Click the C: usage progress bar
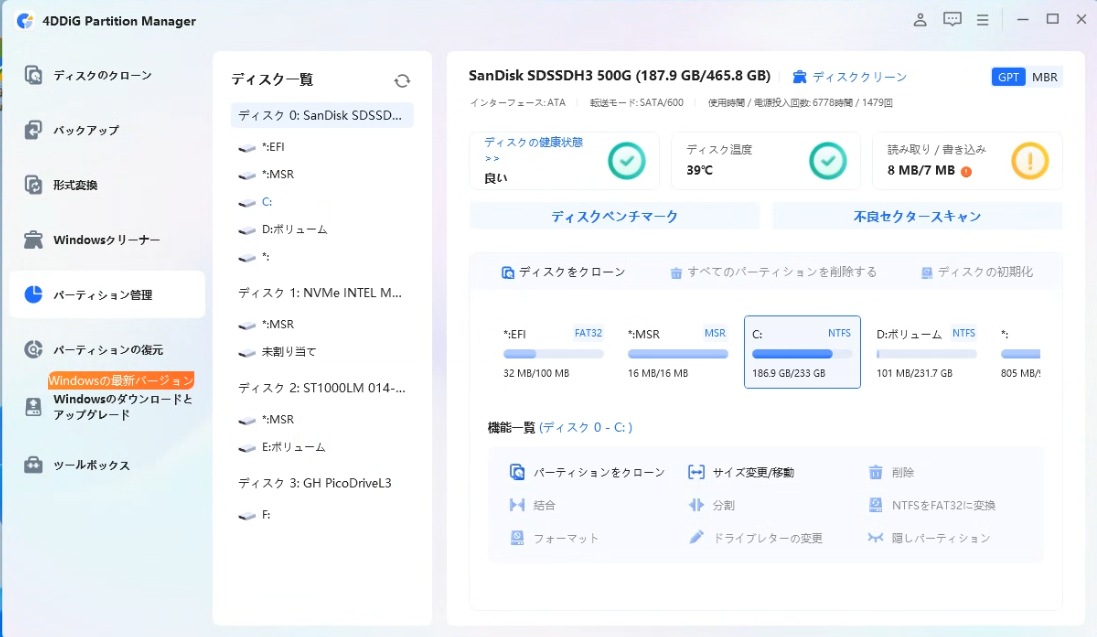This screenshot has width=1097, height=637. pyautogui.click(x=802, y=354)
